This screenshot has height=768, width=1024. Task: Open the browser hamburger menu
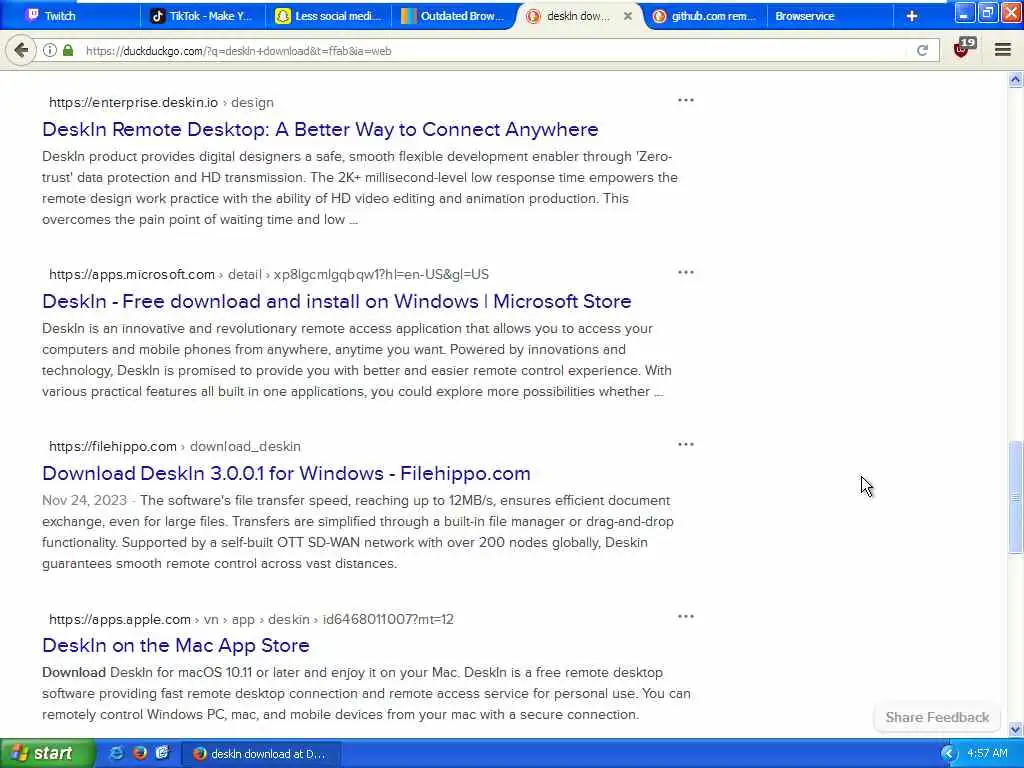pyautogui.click(x=1002, y=50)
